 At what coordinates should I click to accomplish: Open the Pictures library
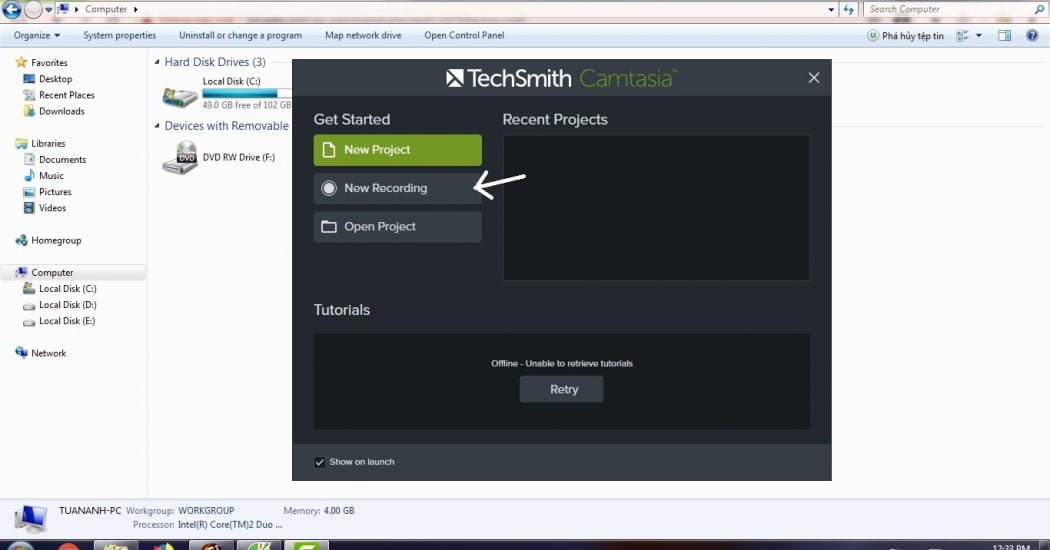pos(55,192)
